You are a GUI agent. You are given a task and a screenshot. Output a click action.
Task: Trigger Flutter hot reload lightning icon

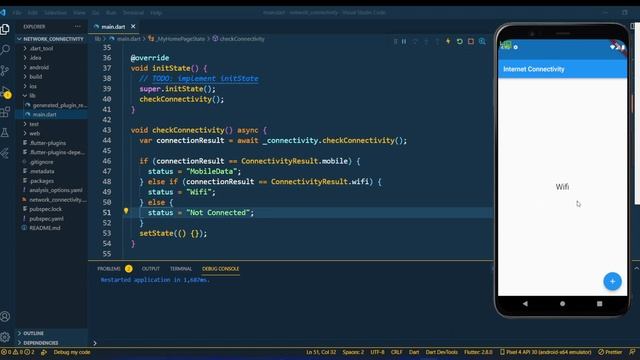point(448,41)
